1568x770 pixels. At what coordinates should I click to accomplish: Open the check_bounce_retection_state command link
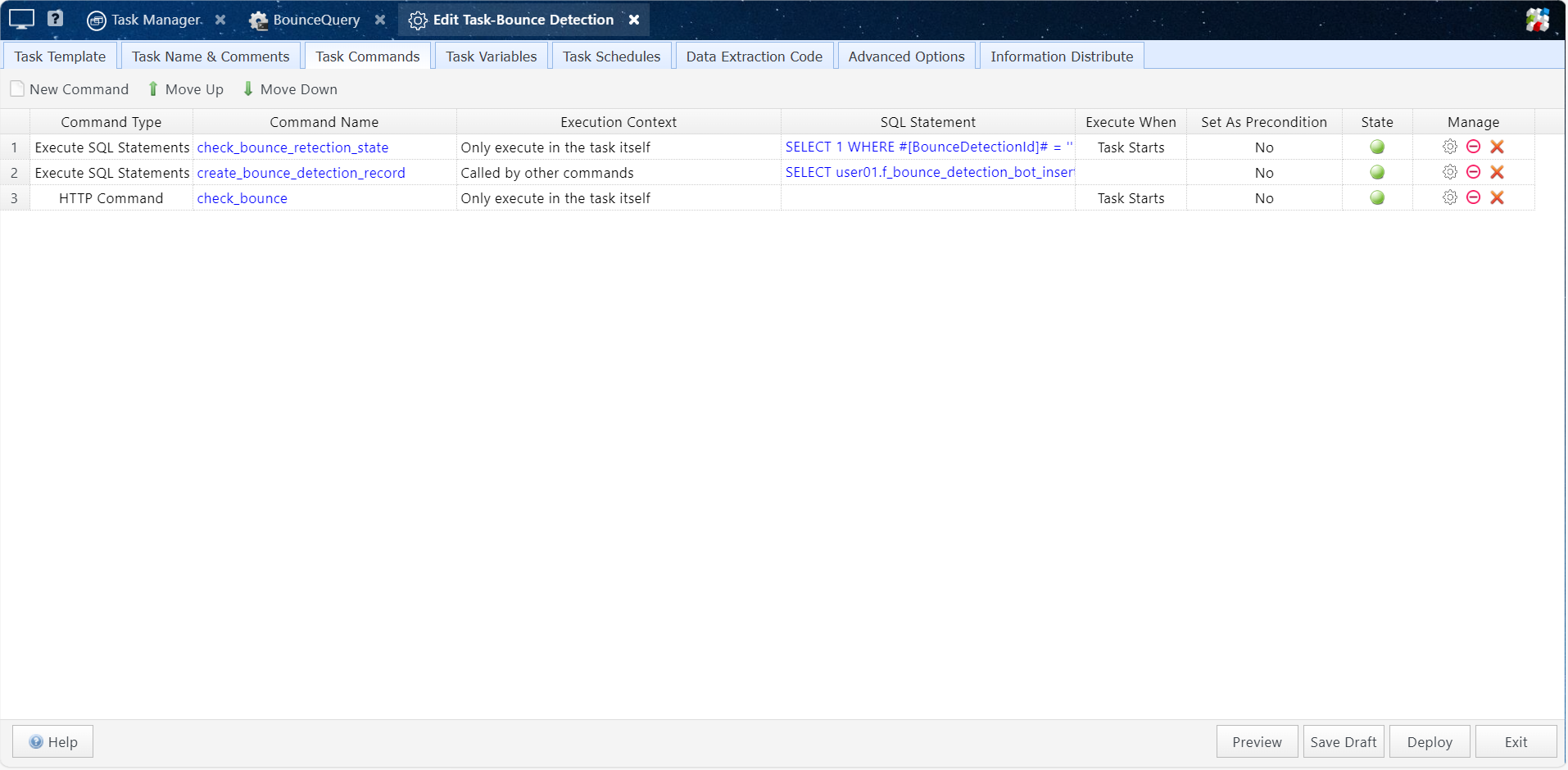[x=292, y=147]
